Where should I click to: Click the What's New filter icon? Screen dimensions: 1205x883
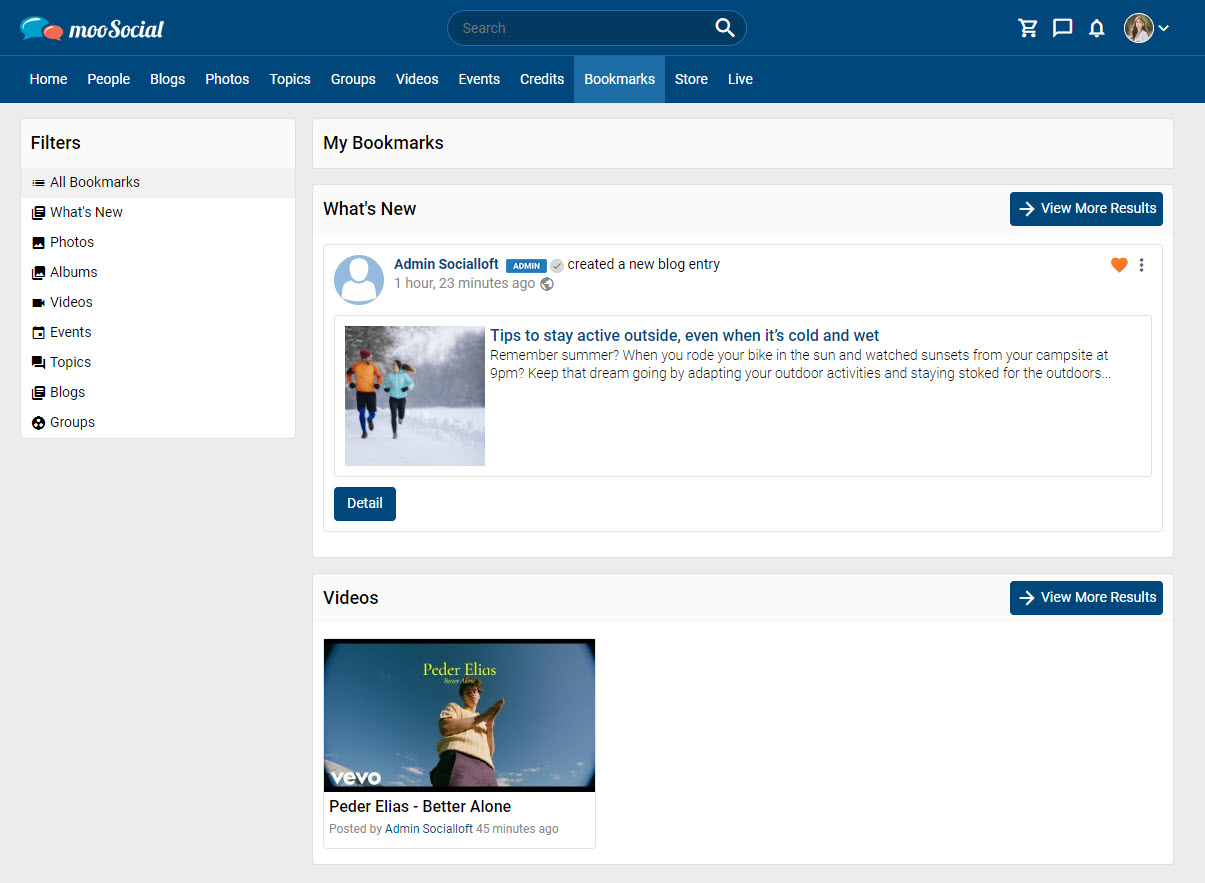(x=38, y=213)
